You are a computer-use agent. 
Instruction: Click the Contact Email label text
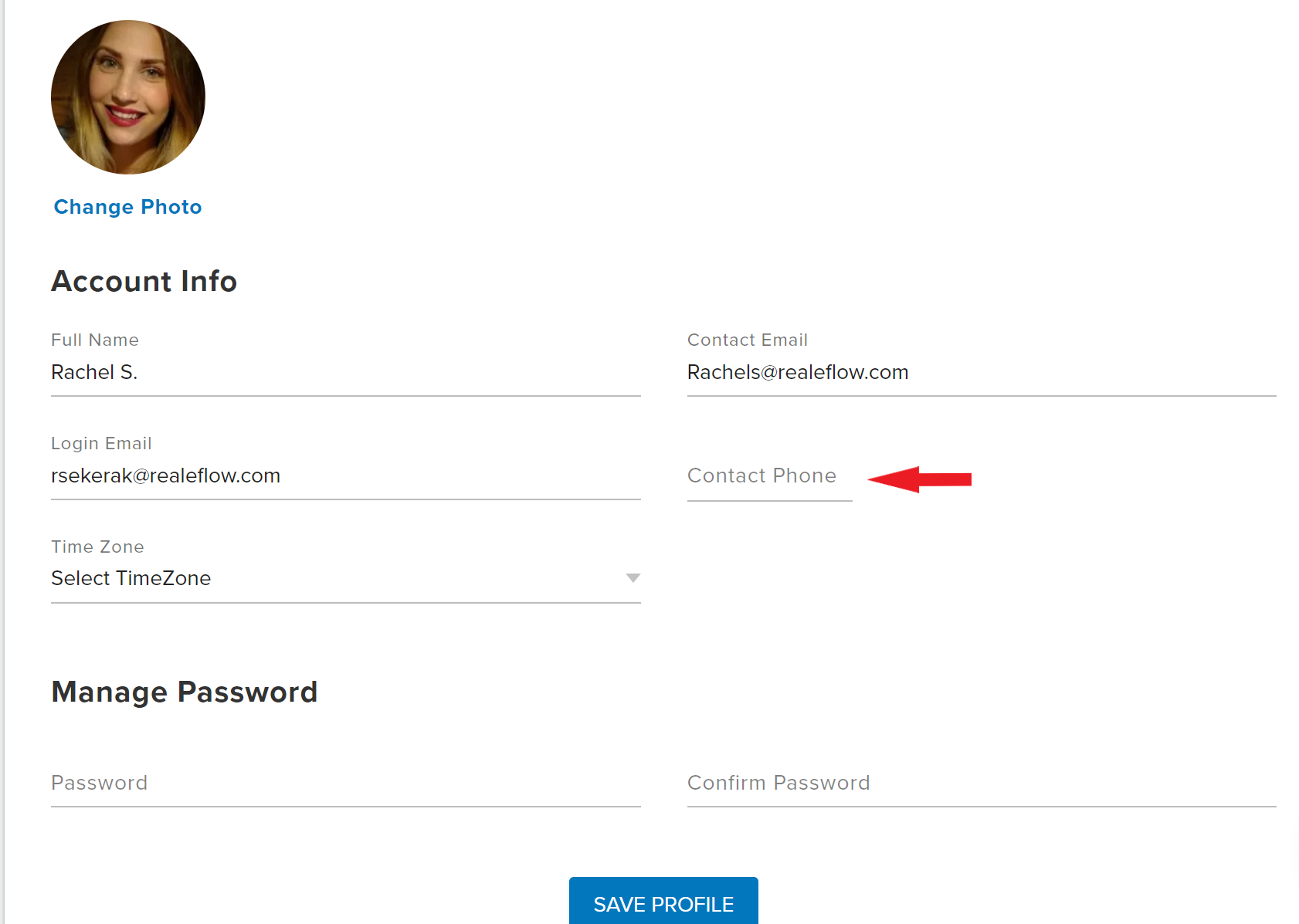tap(748, 340)
